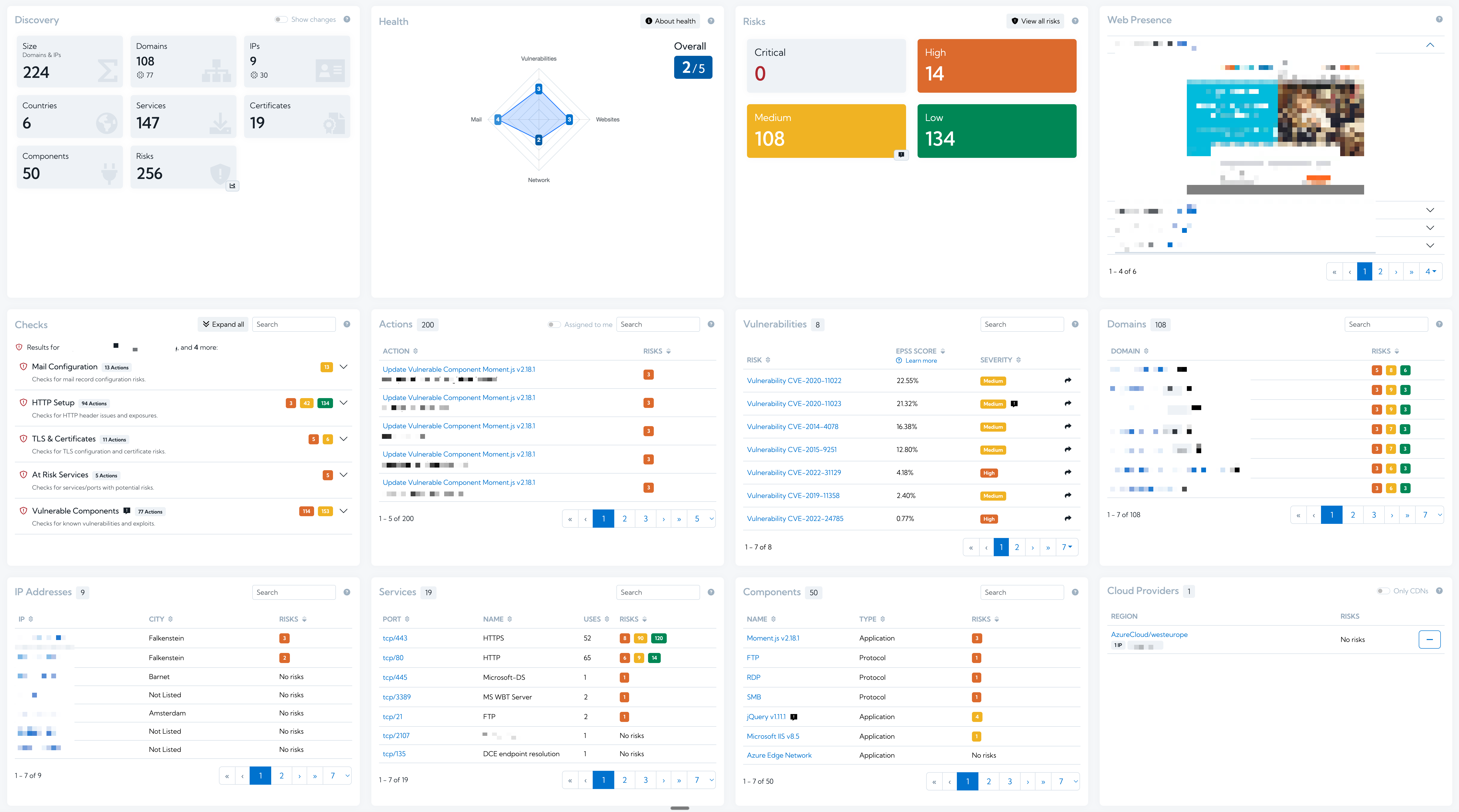This screenshot has width=1459, height=812.
Task: Open the tcp/3389 service link
Action: 396,697
